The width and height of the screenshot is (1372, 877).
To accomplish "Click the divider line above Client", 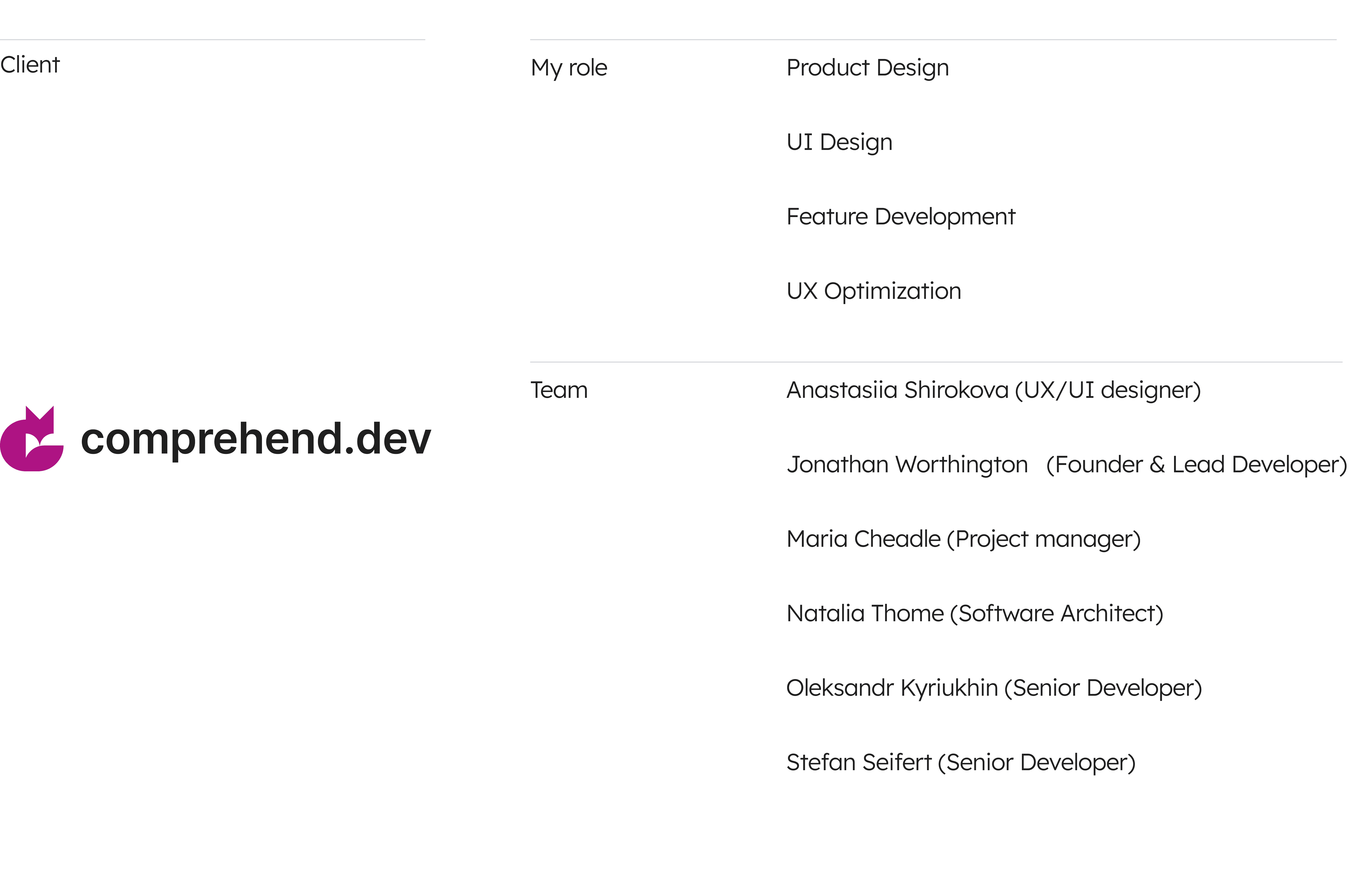I will coord(212,40).
